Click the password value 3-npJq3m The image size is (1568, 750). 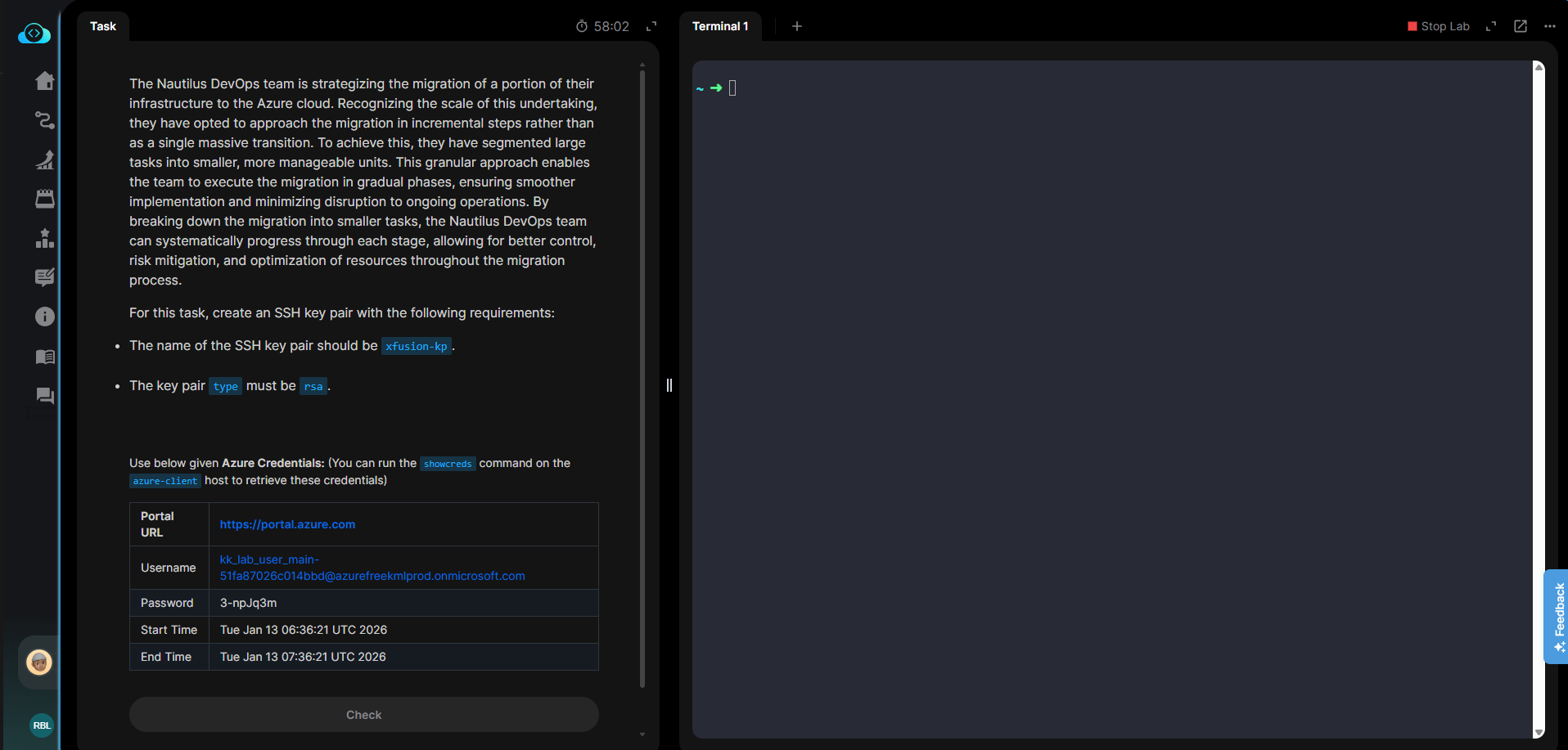[248, 603]
